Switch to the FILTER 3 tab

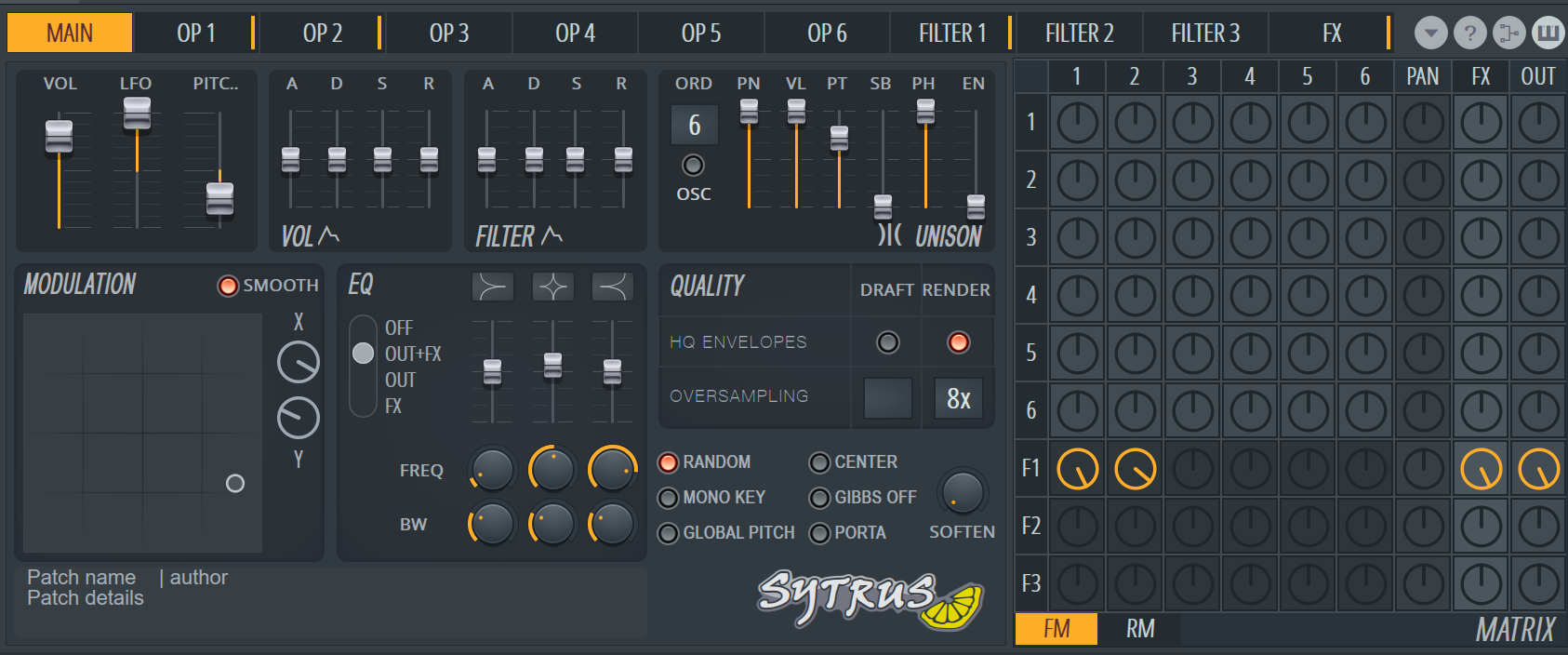(1205, 33)
